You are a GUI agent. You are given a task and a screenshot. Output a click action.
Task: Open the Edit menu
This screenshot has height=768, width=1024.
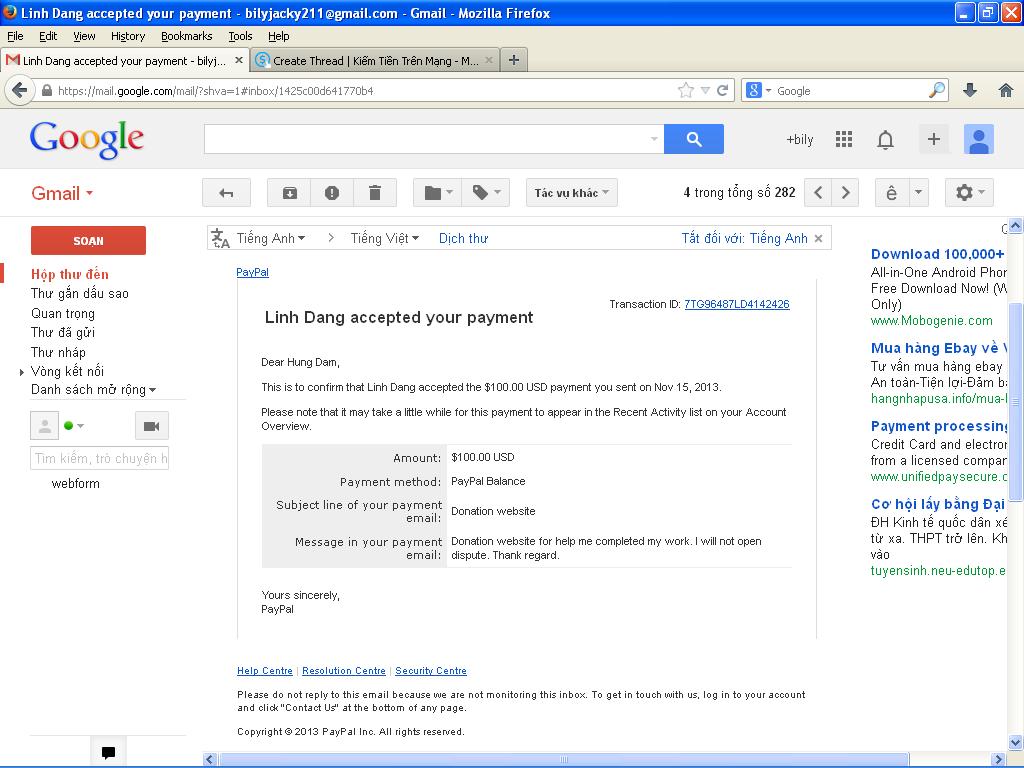(x=48, y=36)
